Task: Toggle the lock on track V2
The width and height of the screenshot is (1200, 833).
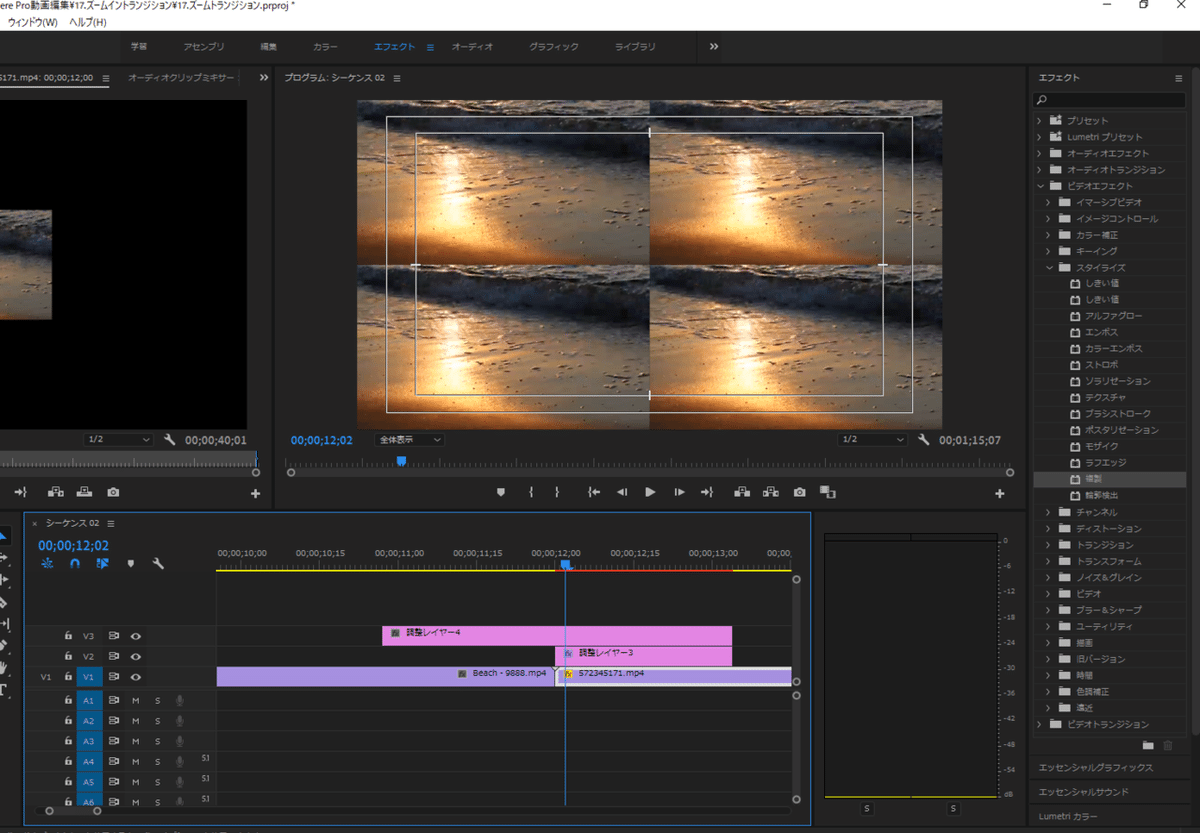Action: coord(68,656)
